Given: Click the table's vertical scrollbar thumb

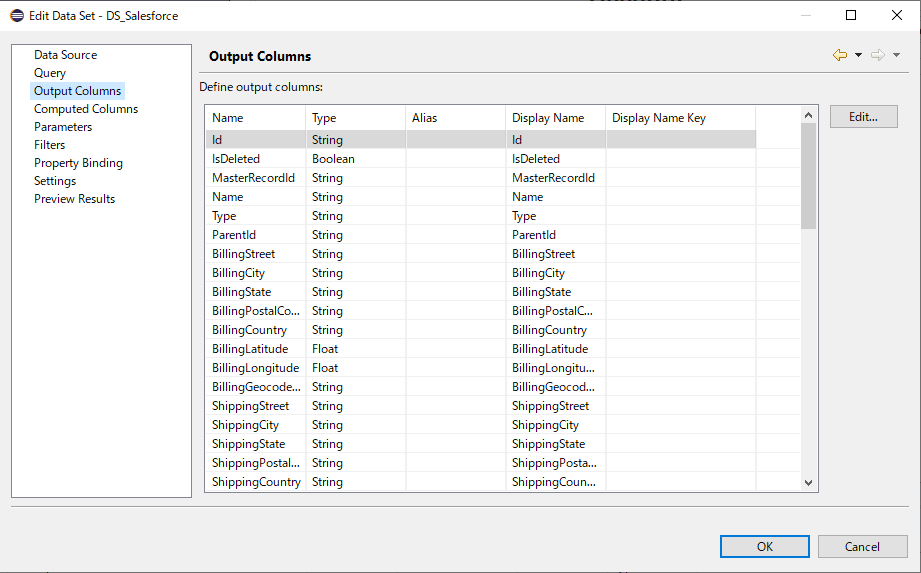Looking at the screenshot, I should pyautogui.click(x=808, y=175).
